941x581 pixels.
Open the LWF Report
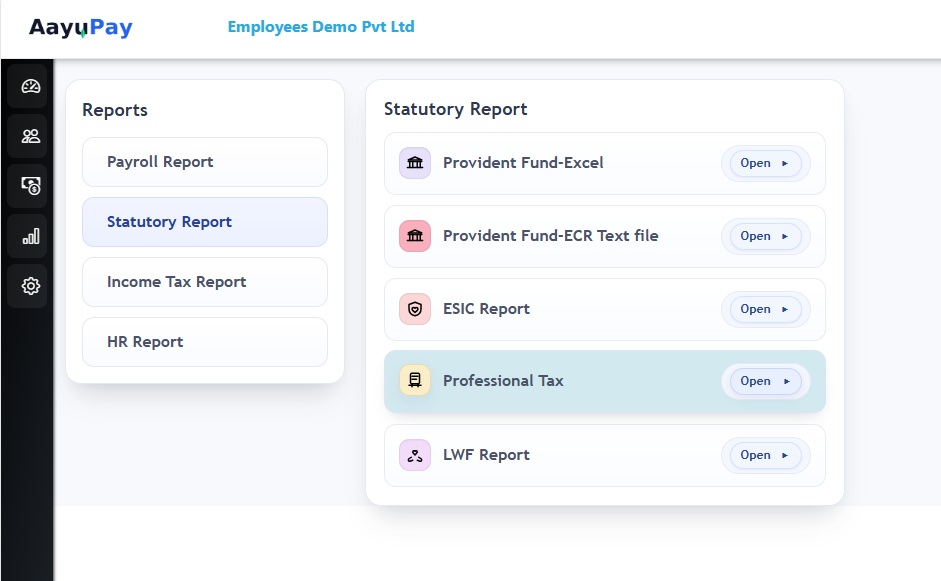(765, 455)
